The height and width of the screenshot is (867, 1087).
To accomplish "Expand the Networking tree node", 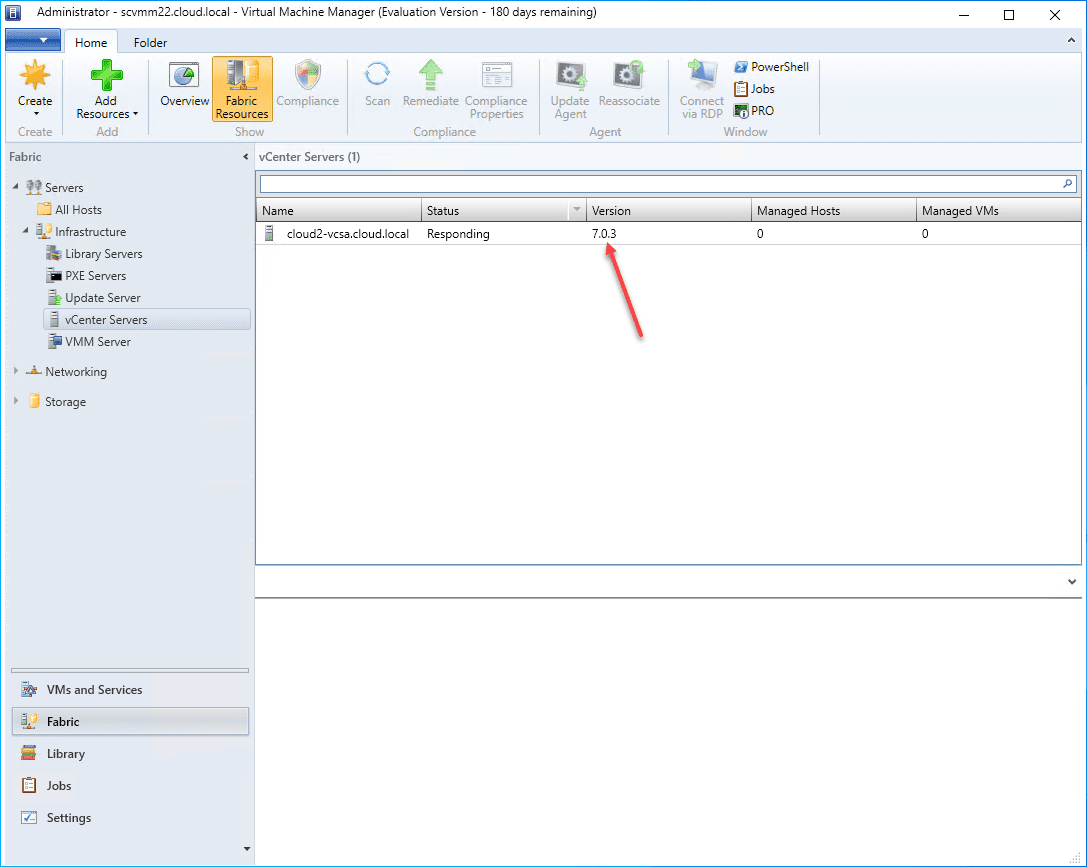I will tap(15, 371).
